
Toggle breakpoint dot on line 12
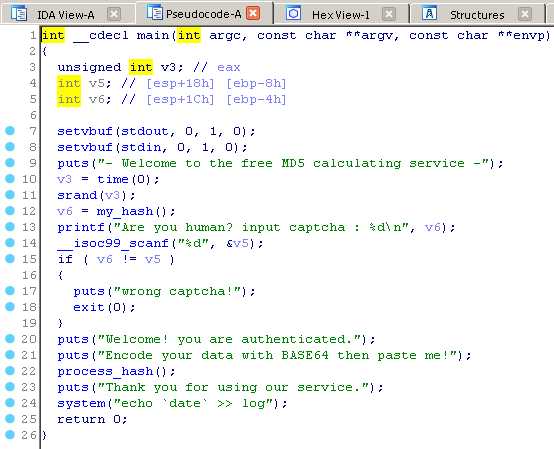pyautogui.click(x=10, y=211)
